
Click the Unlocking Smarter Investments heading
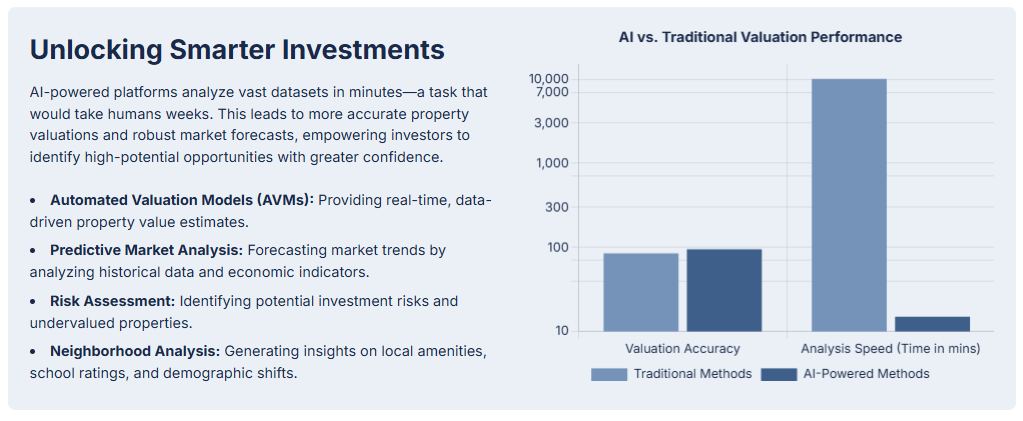(237, 50)
